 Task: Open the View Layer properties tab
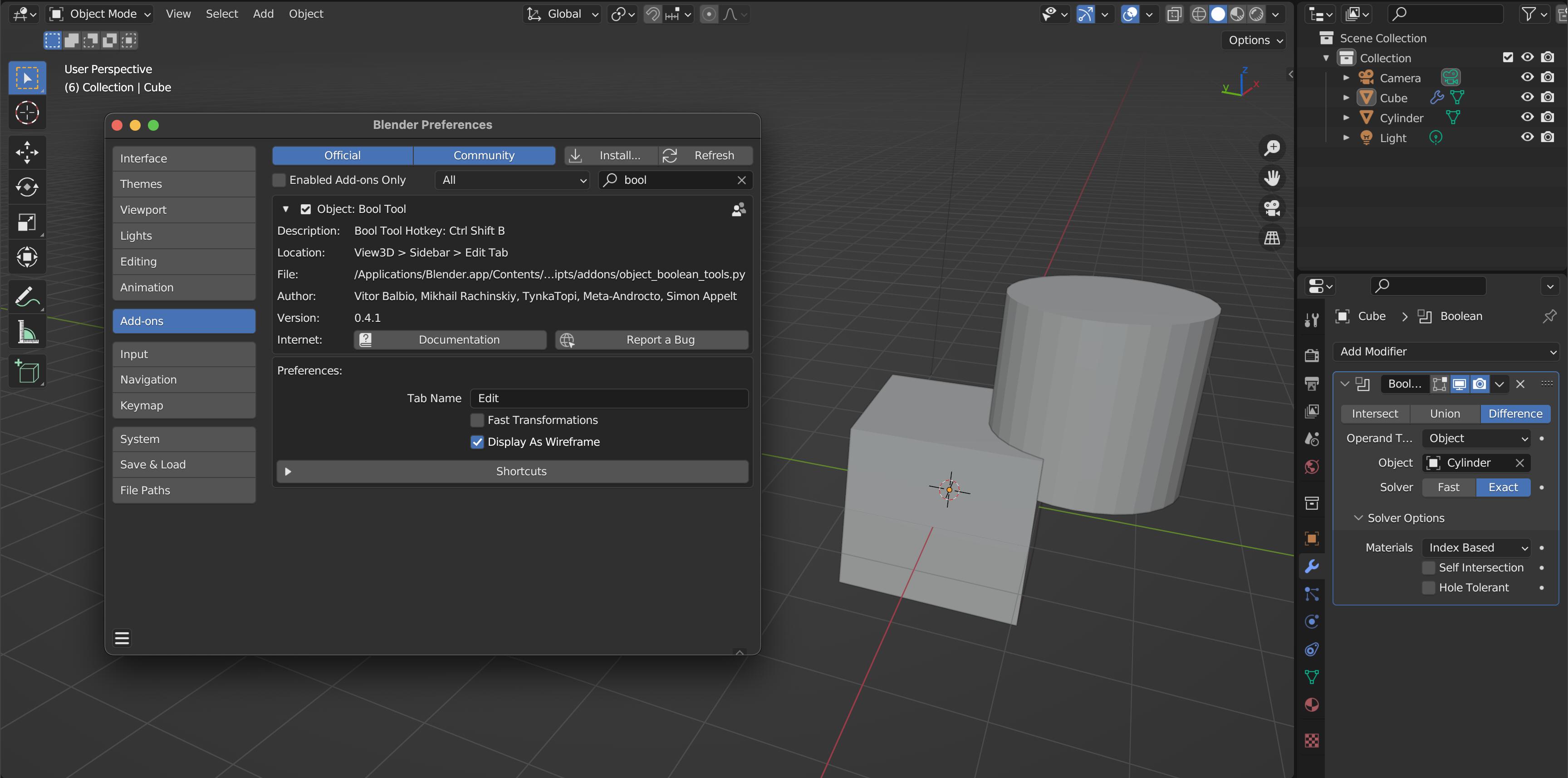pos(1312,412)
